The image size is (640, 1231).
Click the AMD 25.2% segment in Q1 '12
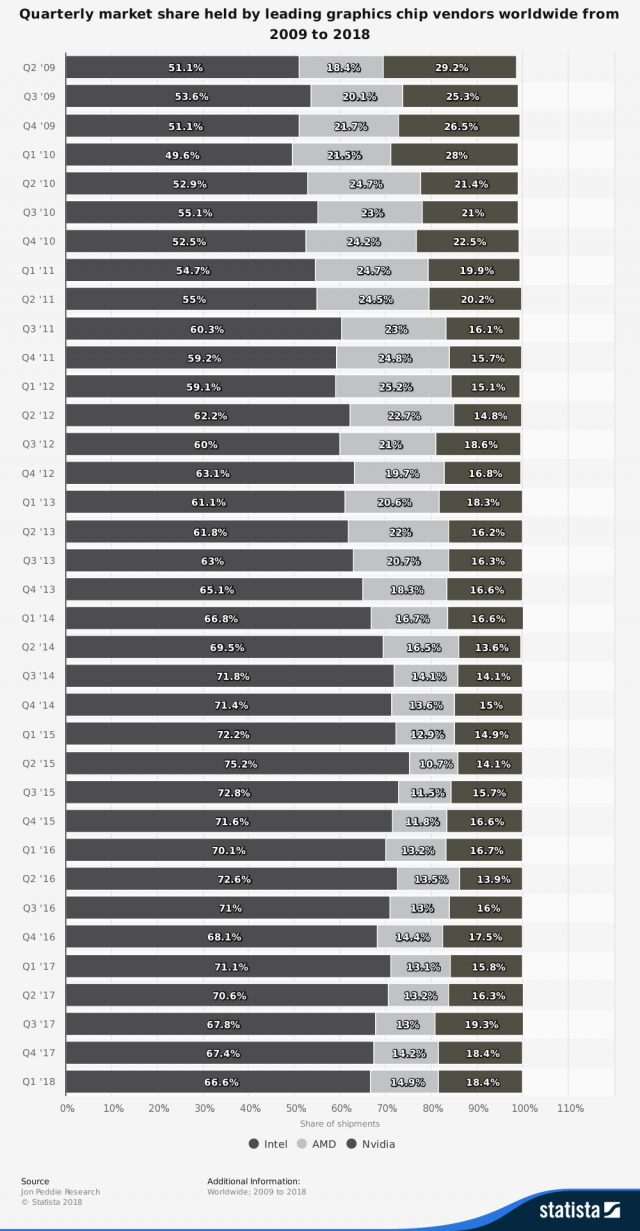point(393,386)
